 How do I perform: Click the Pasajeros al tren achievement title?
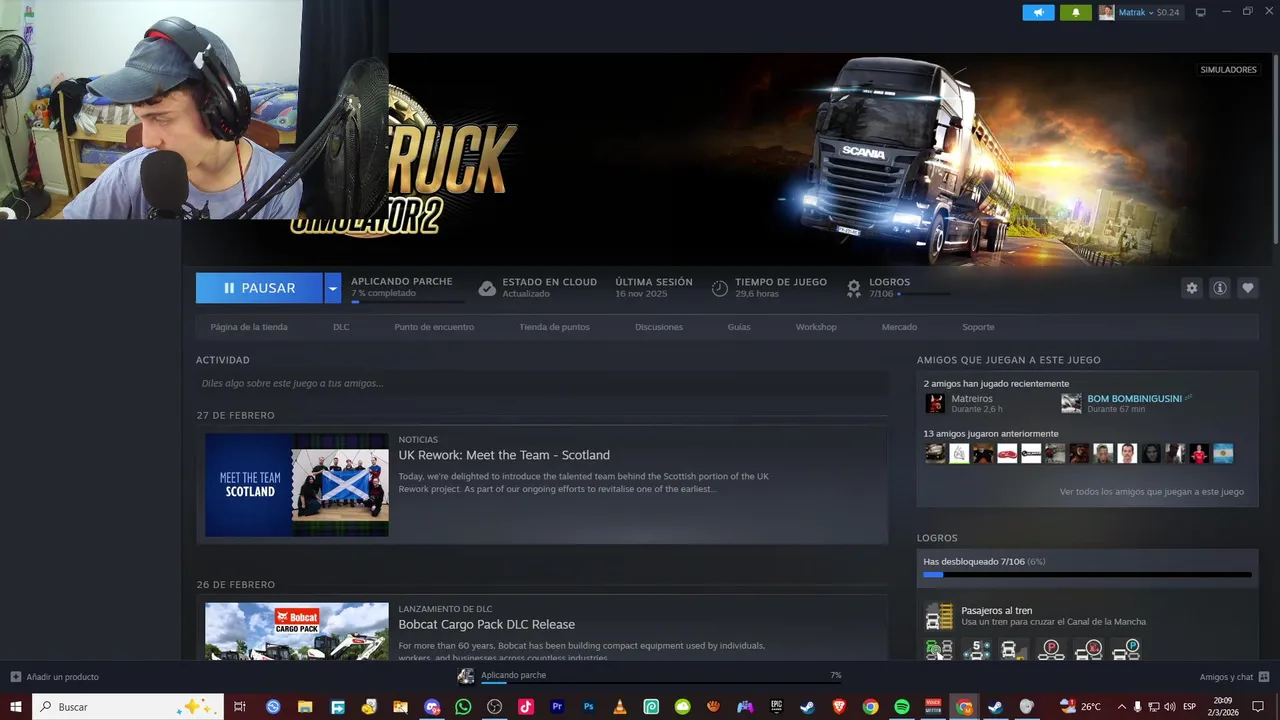[x=997, y=611]
